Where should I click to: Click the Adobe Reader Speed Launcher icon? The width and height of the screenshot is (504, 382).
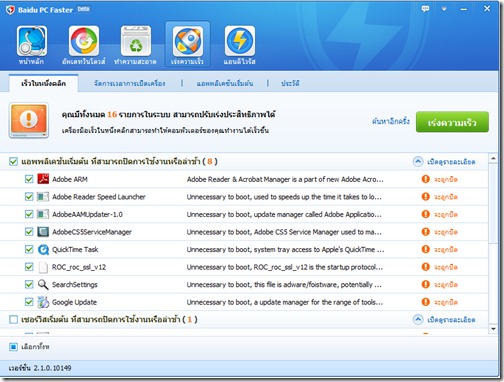pos(43,197)
